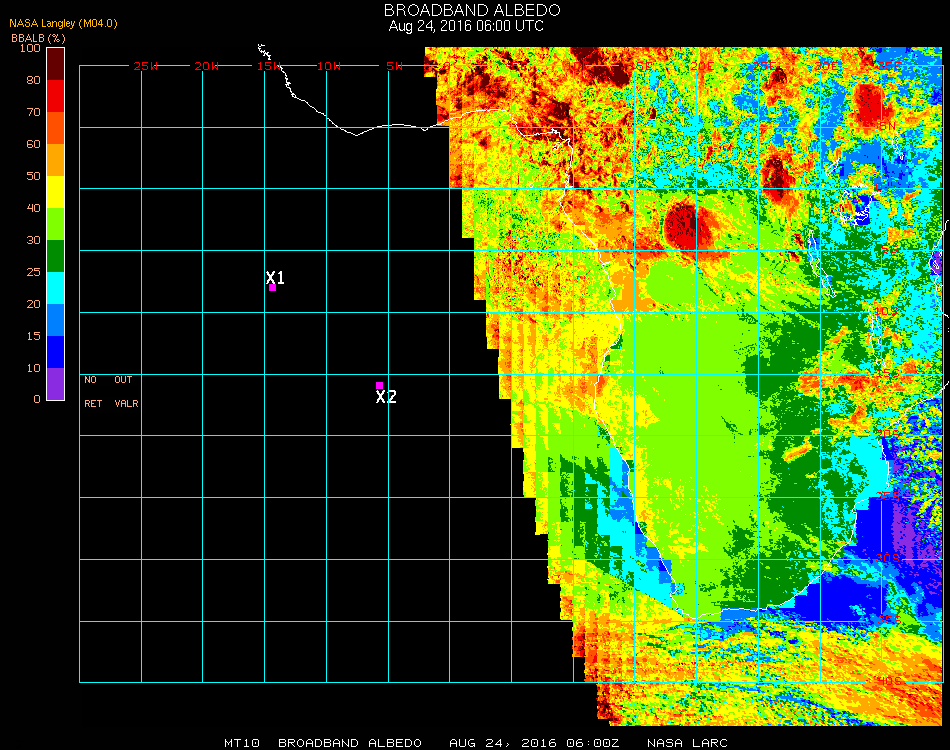
Task: Click the 25W longitude label
Action: click(146, 66)
